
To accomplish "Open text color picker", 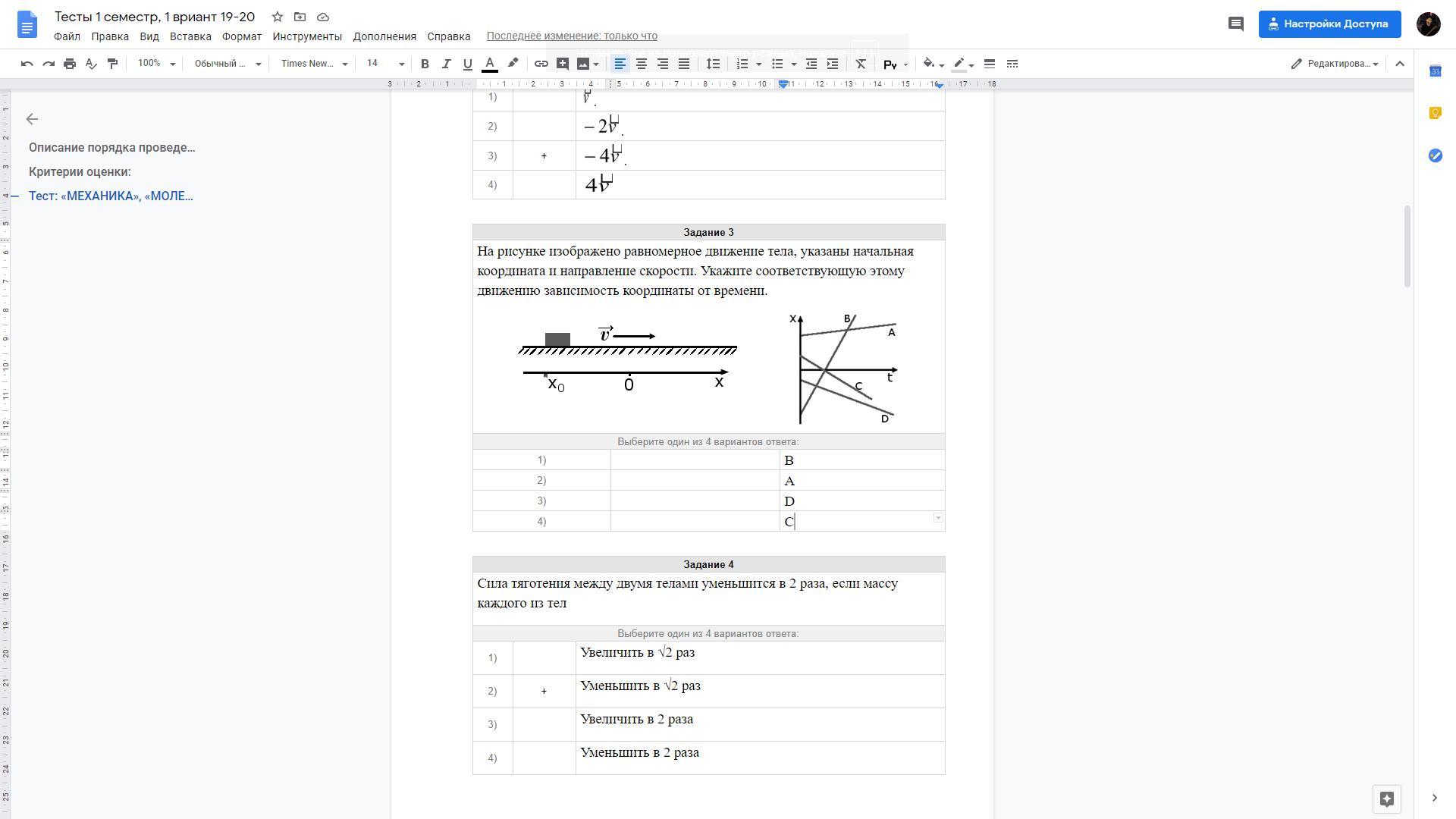I will pyautogui.click(x=490, y=64).
